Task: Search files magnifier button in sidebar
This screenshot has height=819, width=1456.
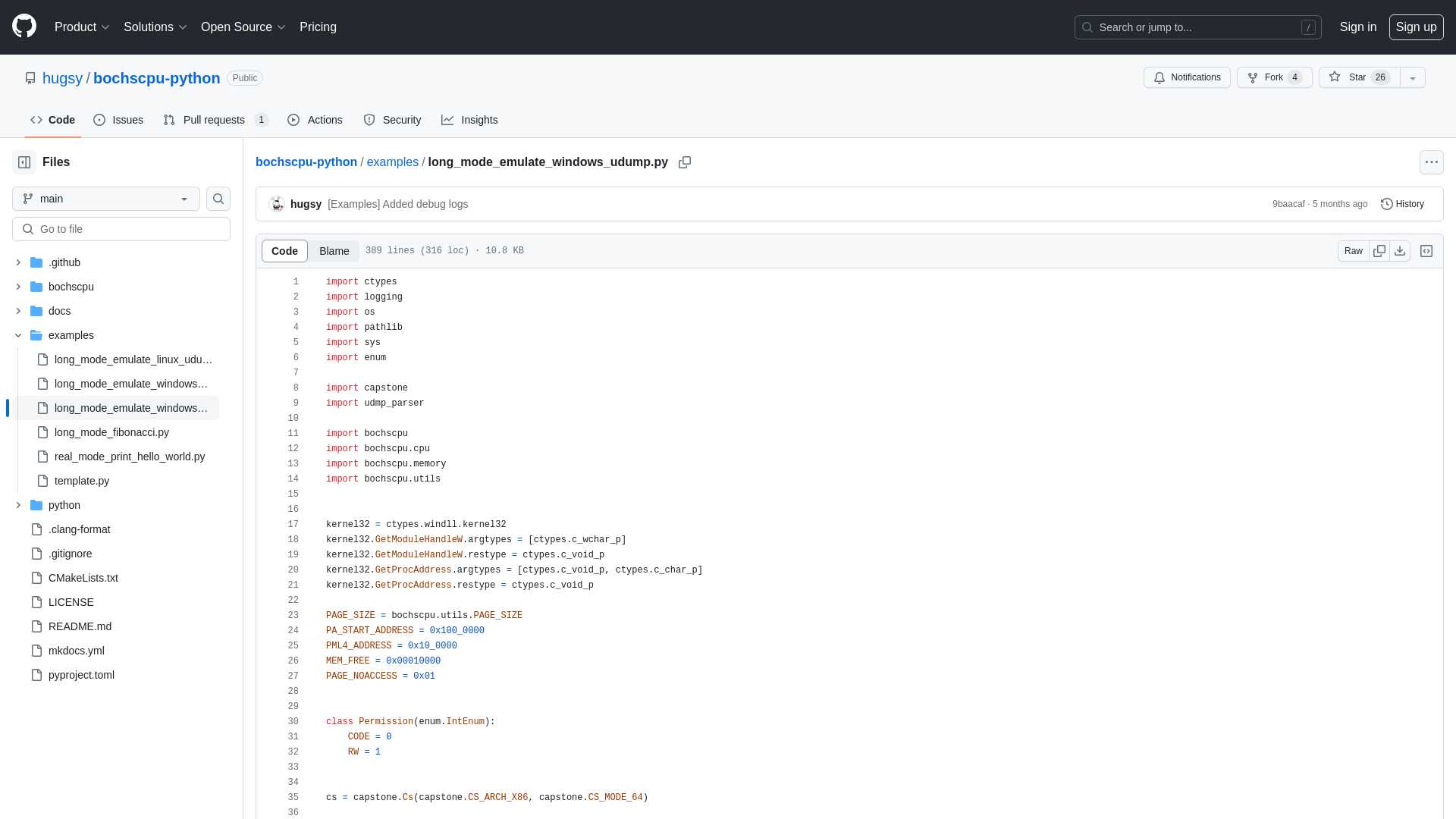Action: click(218, 199)
